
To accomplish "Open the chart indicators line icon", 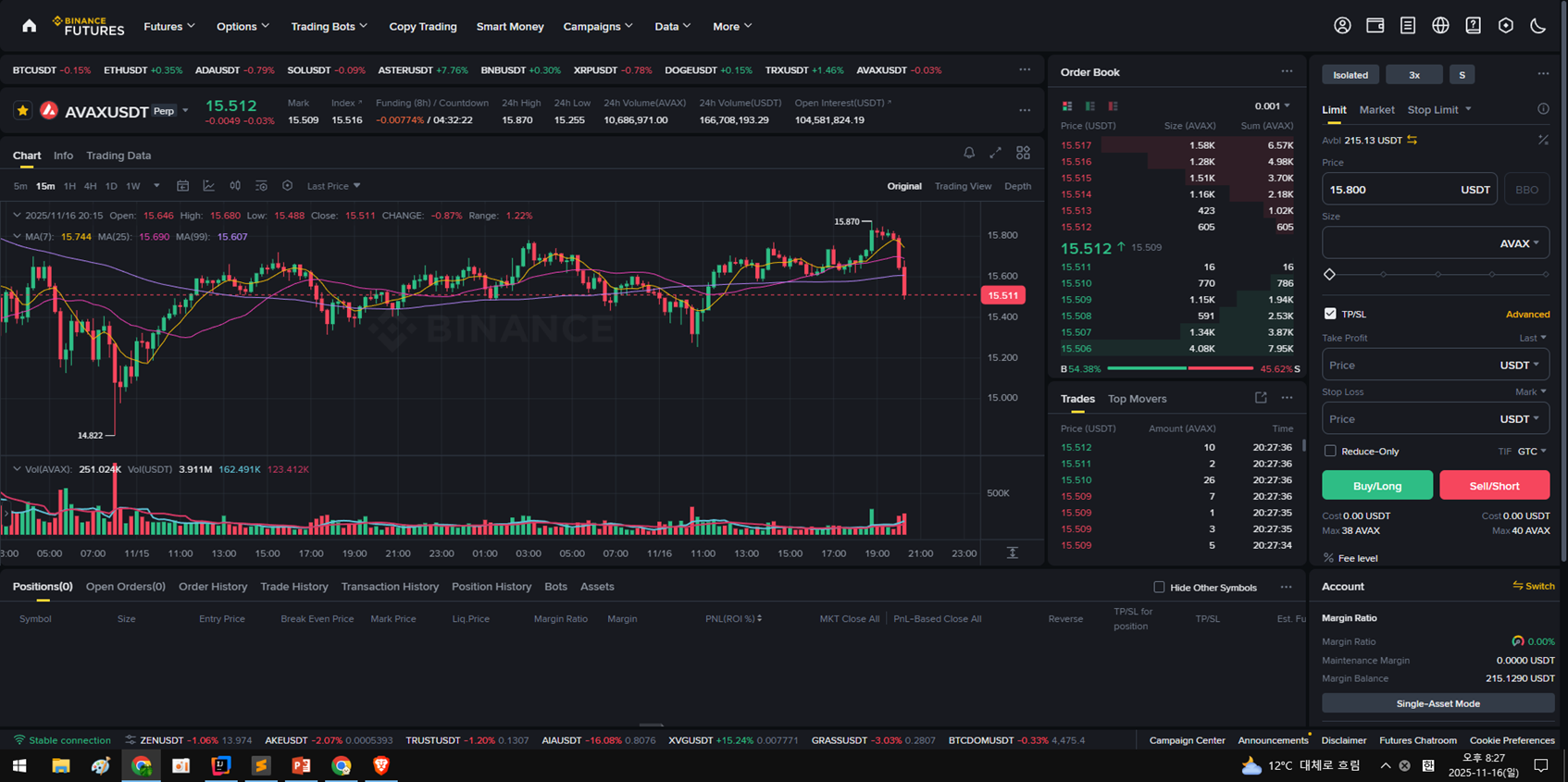I will pos(209,186).
